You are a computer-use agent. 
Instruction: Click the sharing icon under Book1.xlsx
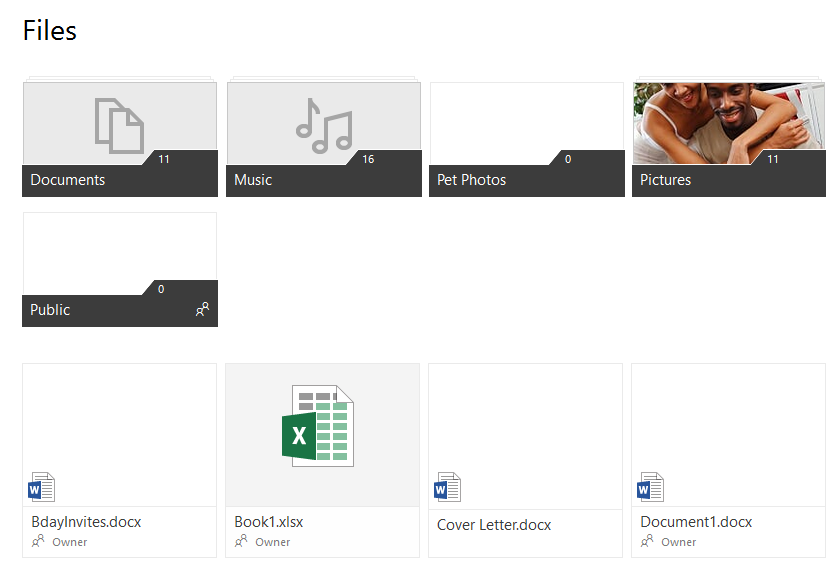[x=241, y=541]
